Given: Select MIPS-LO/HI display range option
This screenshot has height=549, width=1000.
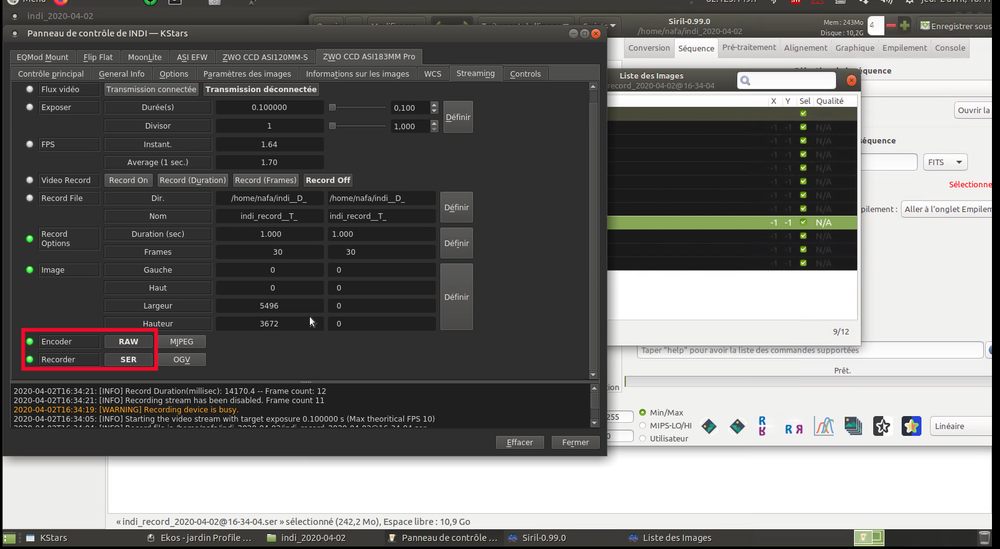Looking at the screenshot, I should [665, 425].
